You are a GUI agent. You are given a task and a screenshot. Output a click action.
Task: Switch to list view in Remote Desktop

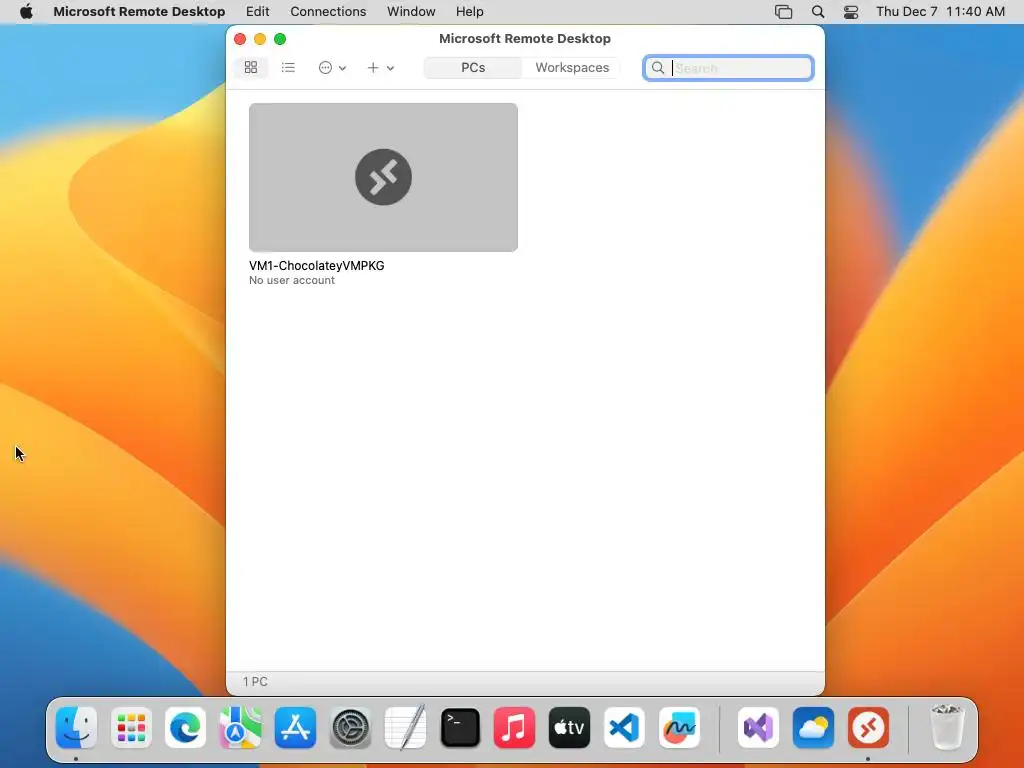[x=288, y=67]
